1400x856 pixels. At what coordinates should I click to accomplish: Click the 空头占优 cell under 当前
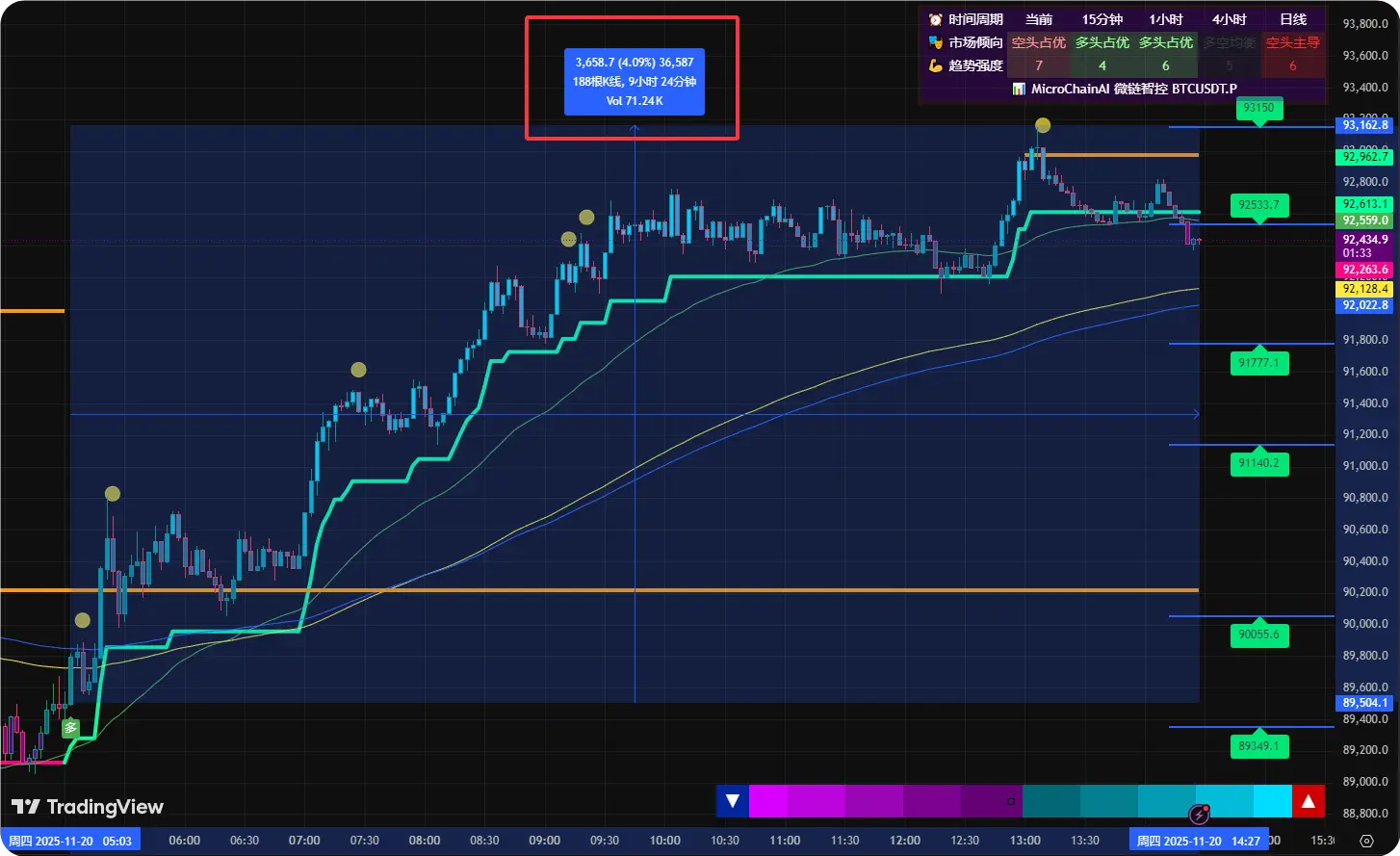[1039, 42]
